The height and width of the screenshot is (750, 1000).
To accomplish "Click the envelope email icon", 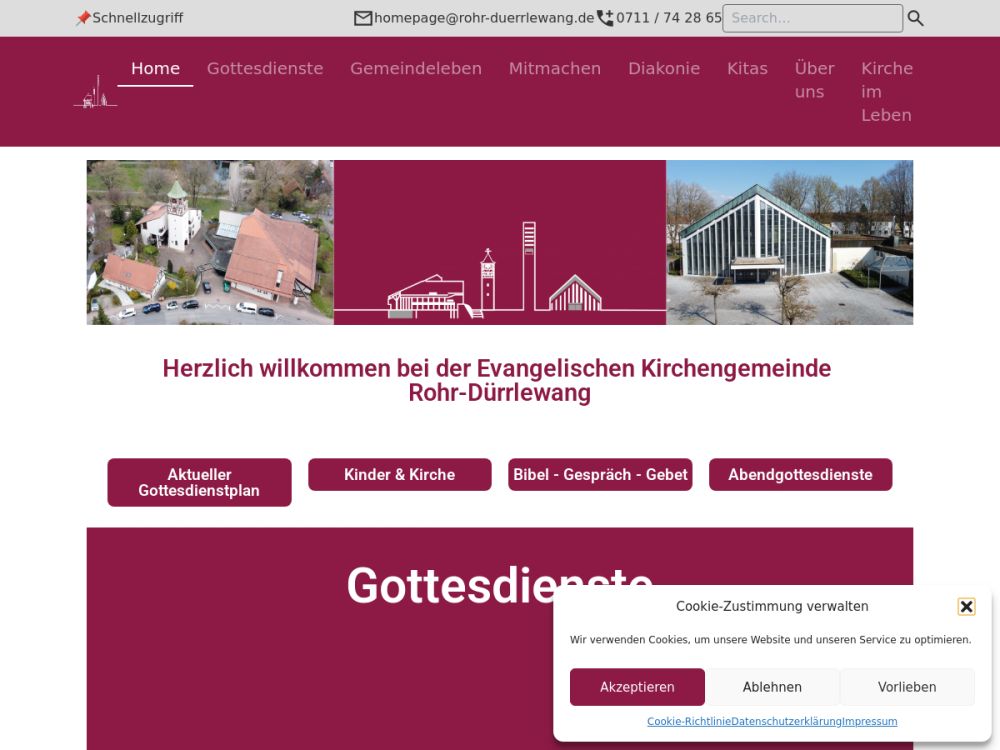I will 363,18.
